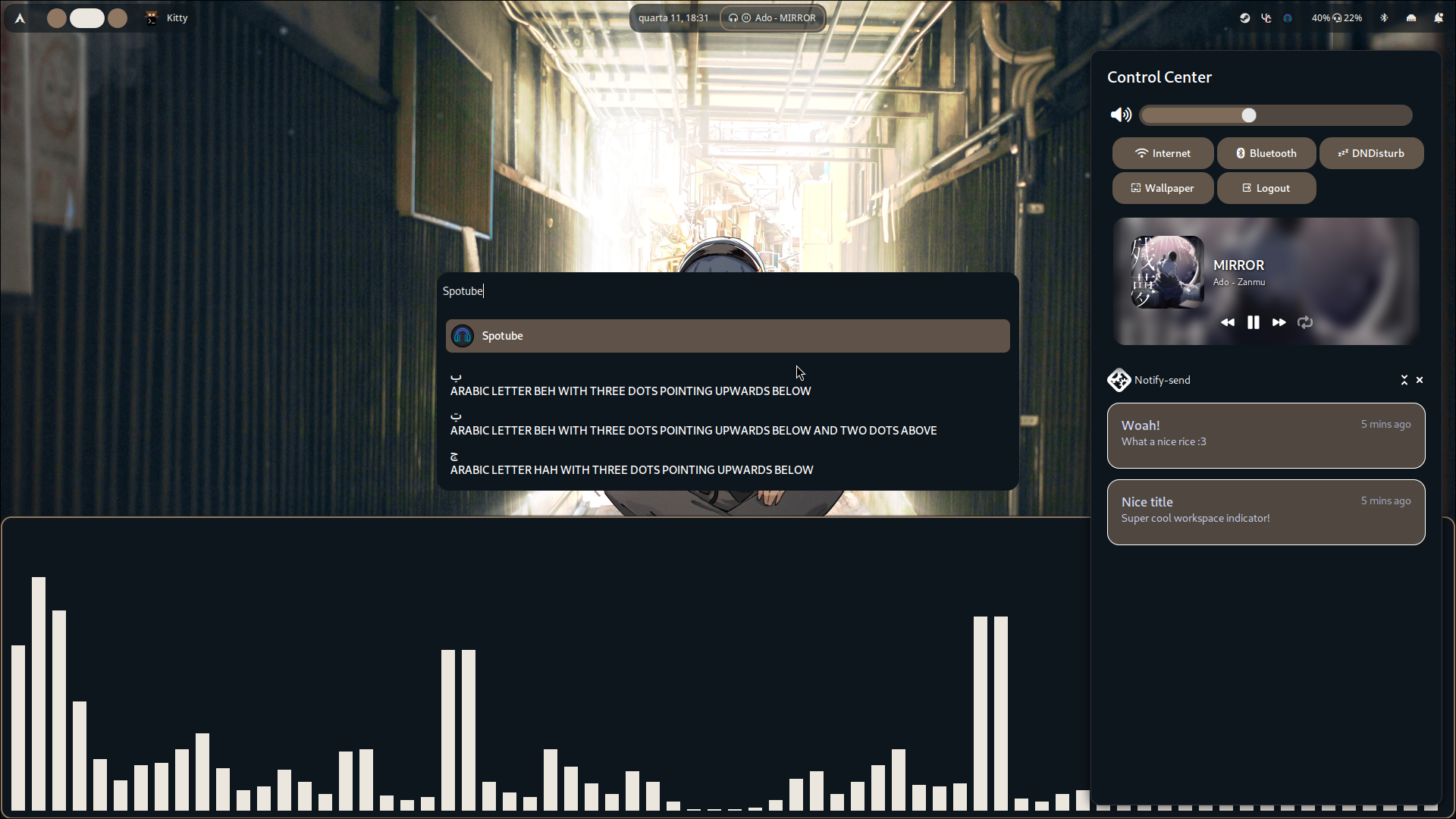The height and width of the screenshot is (819, 1456).
Task: Click the Spotube headphone tray icon
Action: [x=1287, y=18]
